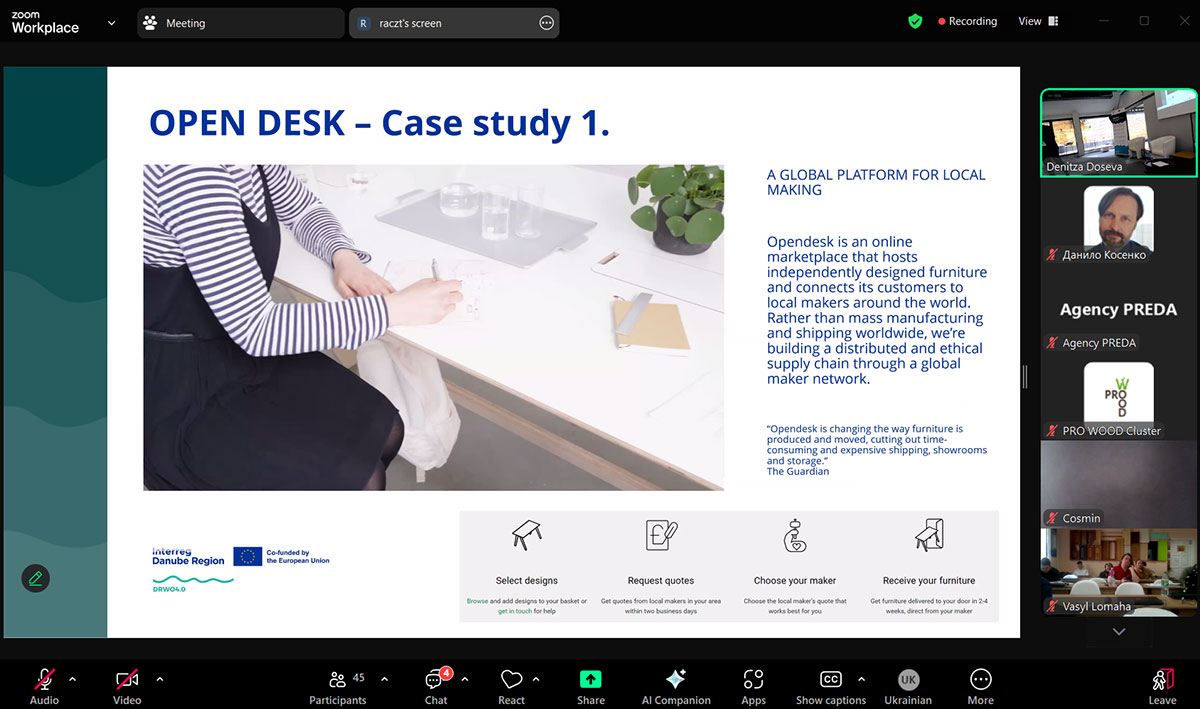Select Denitza Doseva's video thumbnail
Image resolution: width=1200 pixels, height=709 pixels.
[x=1119, y=132]
